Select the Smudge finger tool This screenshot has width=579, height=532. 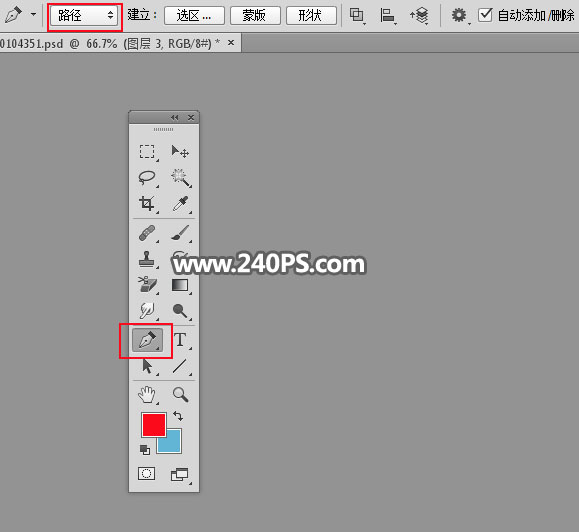pos(147,310)
